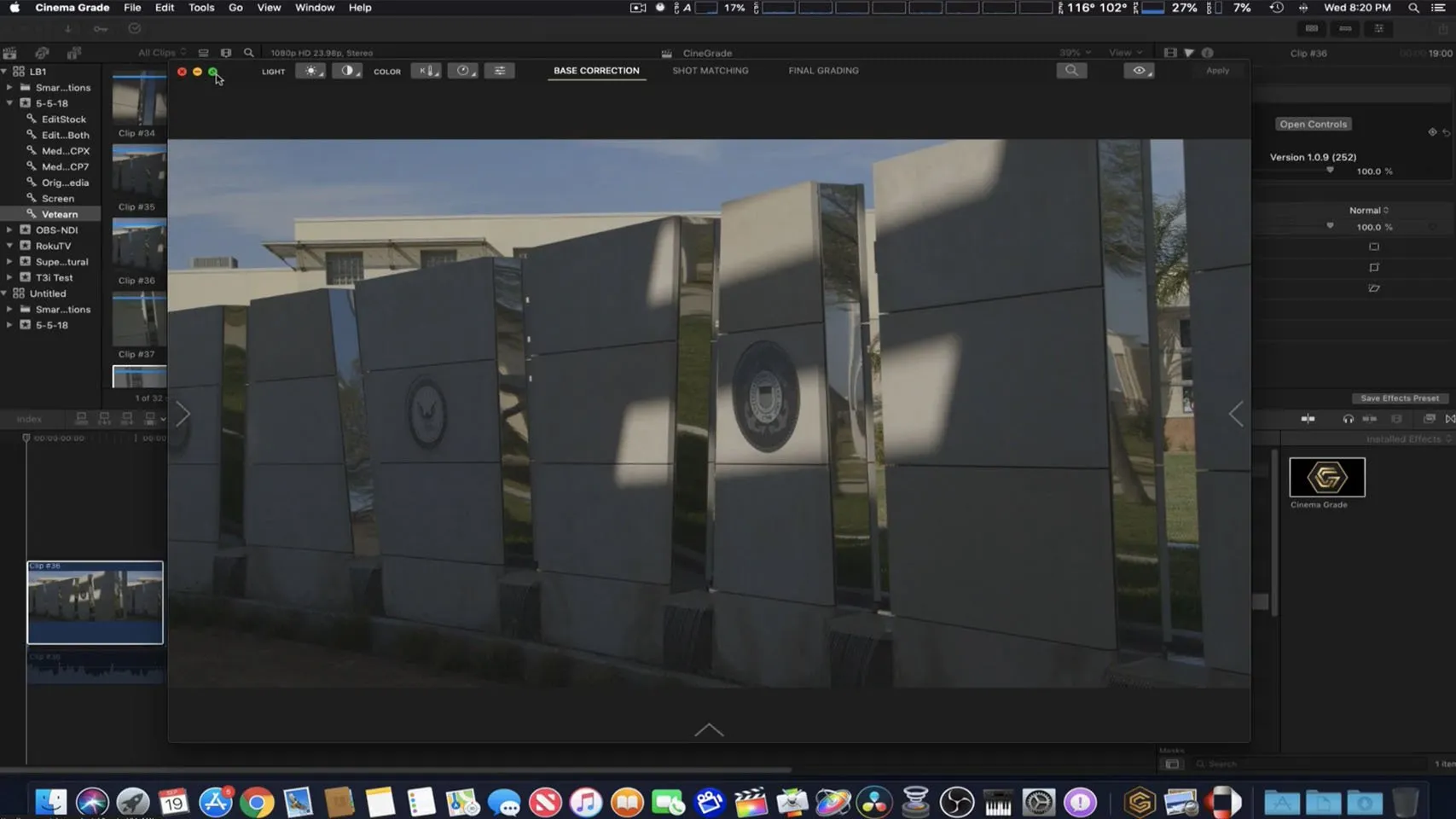Click the browser search magnifier icon

point(249,53)
